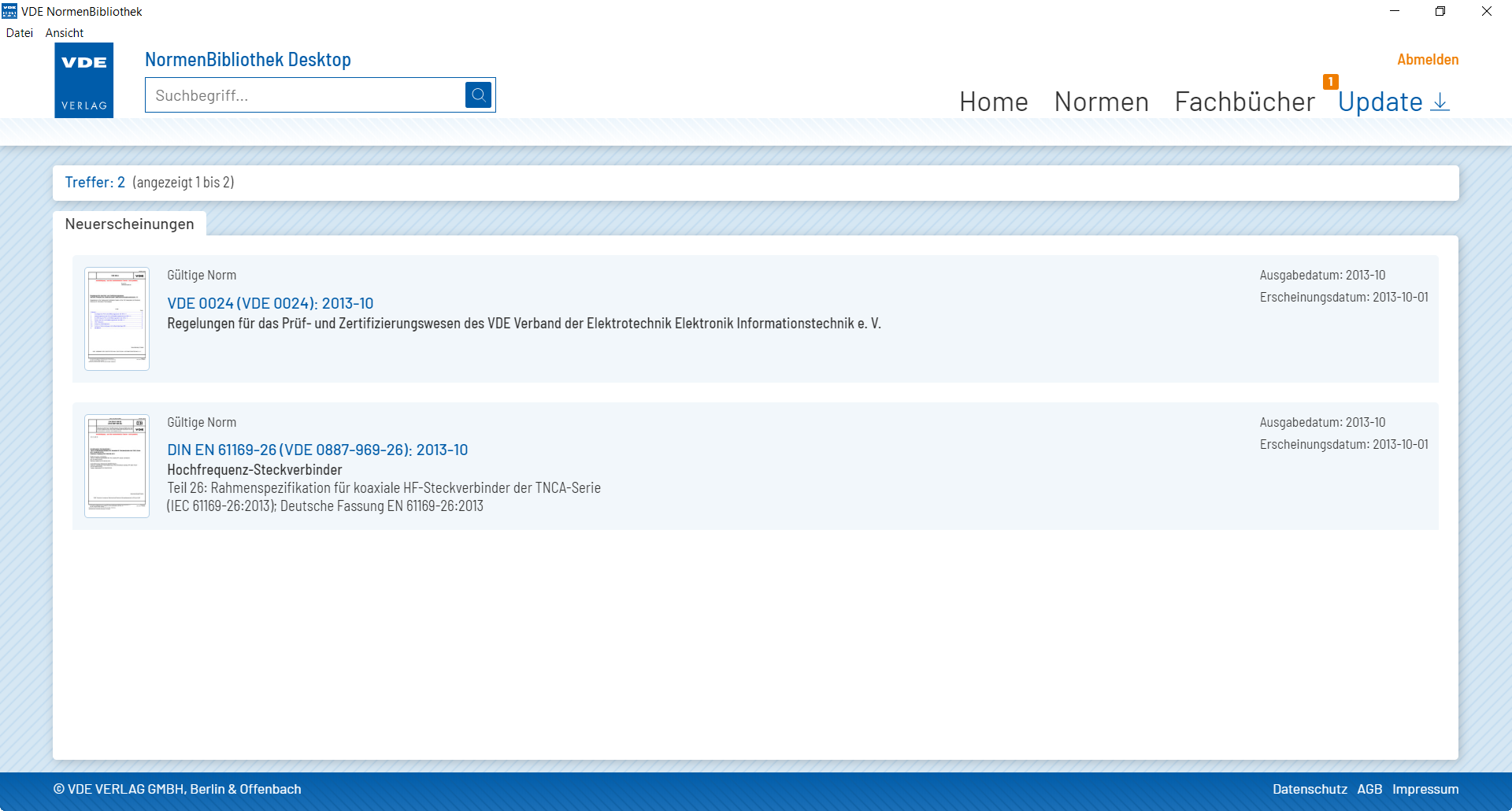Click the '(IEC 61169-26:2013); Deutsche Fassung' line
1512x811 pixels.
(x=324, y=506)
